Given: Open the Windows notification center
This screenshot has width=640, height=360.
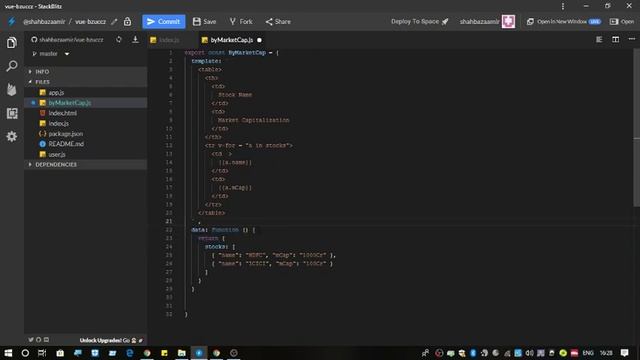Looking at the screenshot, I should [625, 353].
